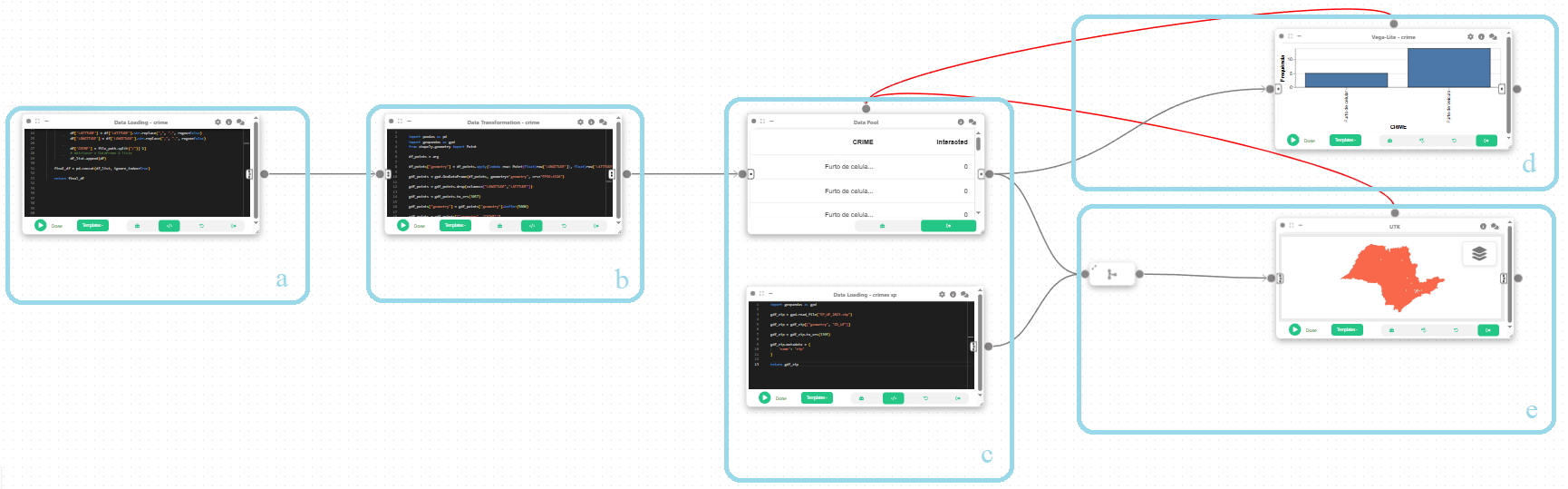
Task: Run the Data Loading - crime node
Action: click(x=40, y=225)
